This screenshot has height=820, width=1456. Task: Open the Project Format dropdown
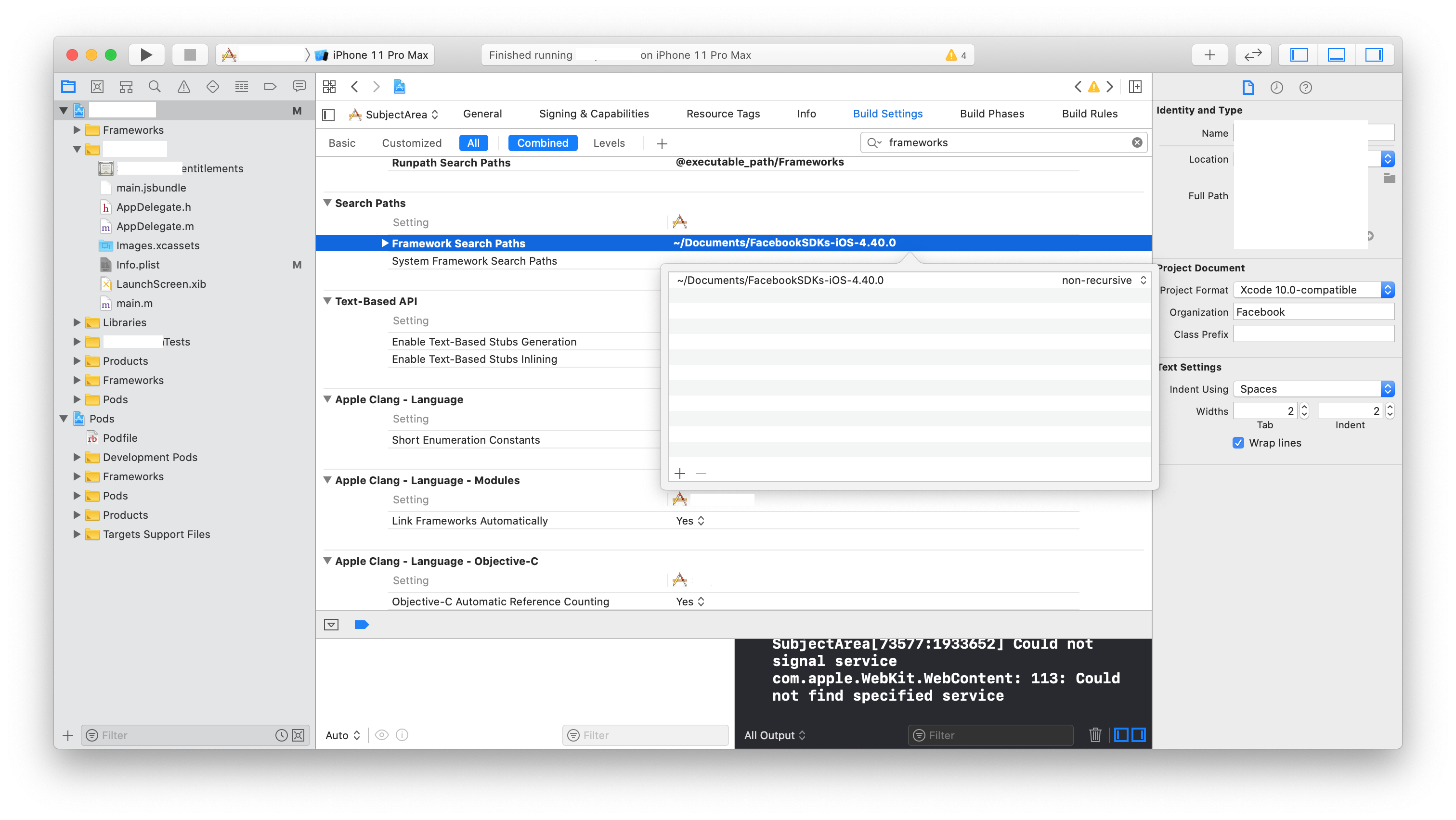(x=1313, y=290)
